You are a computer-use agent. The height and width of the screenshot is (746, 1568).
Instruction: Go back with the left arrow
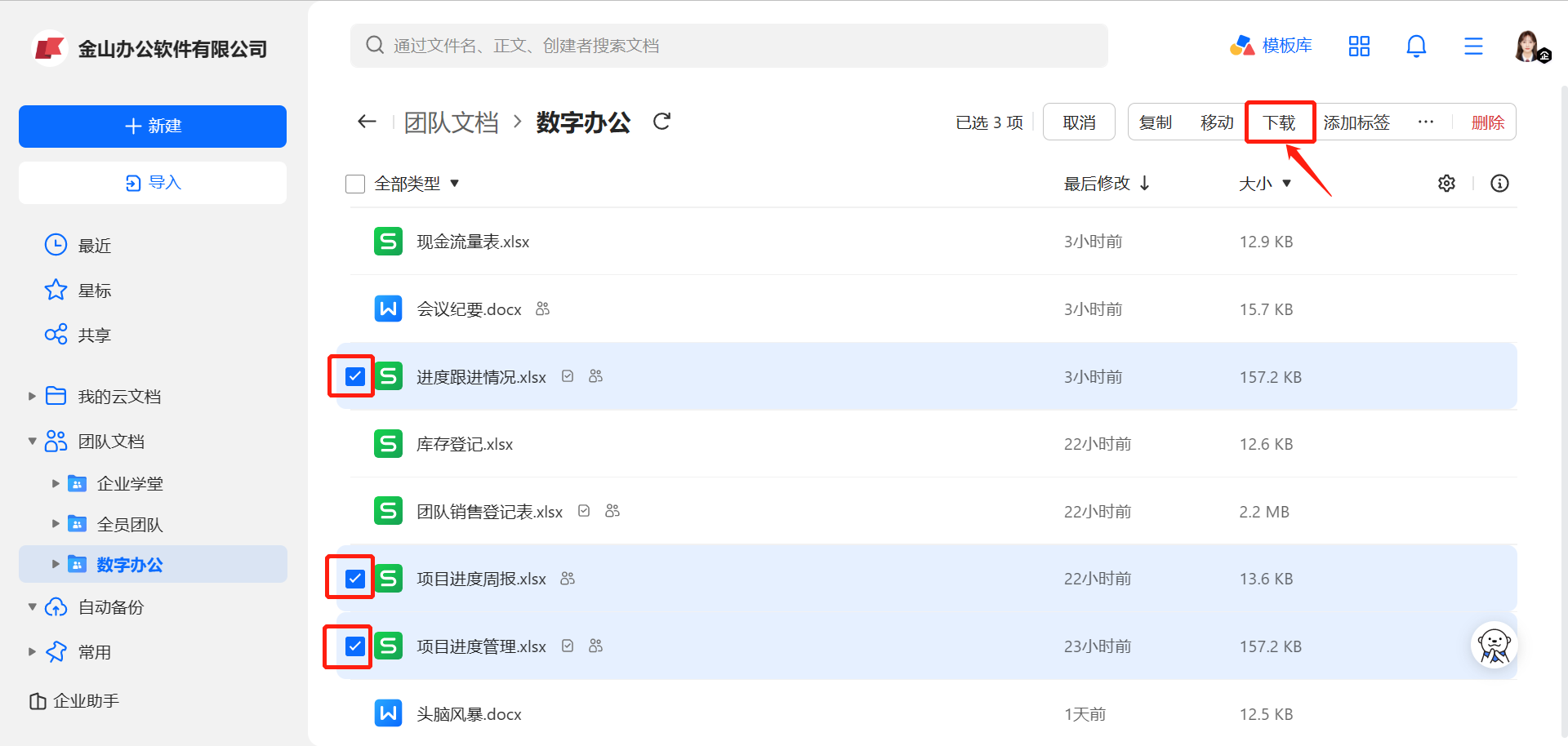(367, 122)
